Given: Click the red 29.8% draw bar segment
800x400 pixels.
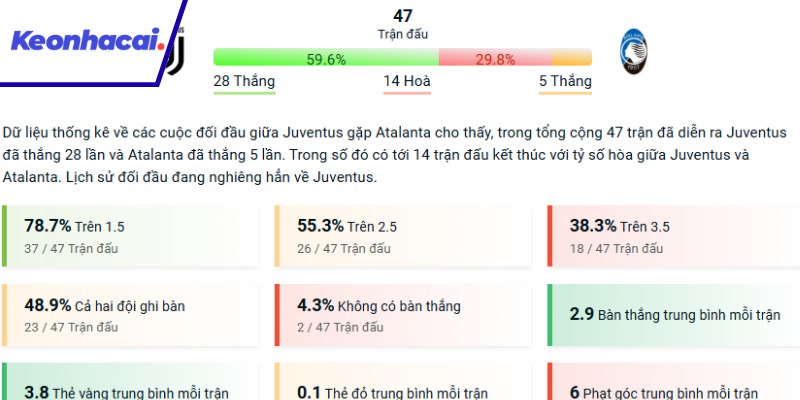Looking at the screenshot, I should [x=495, y=59].
